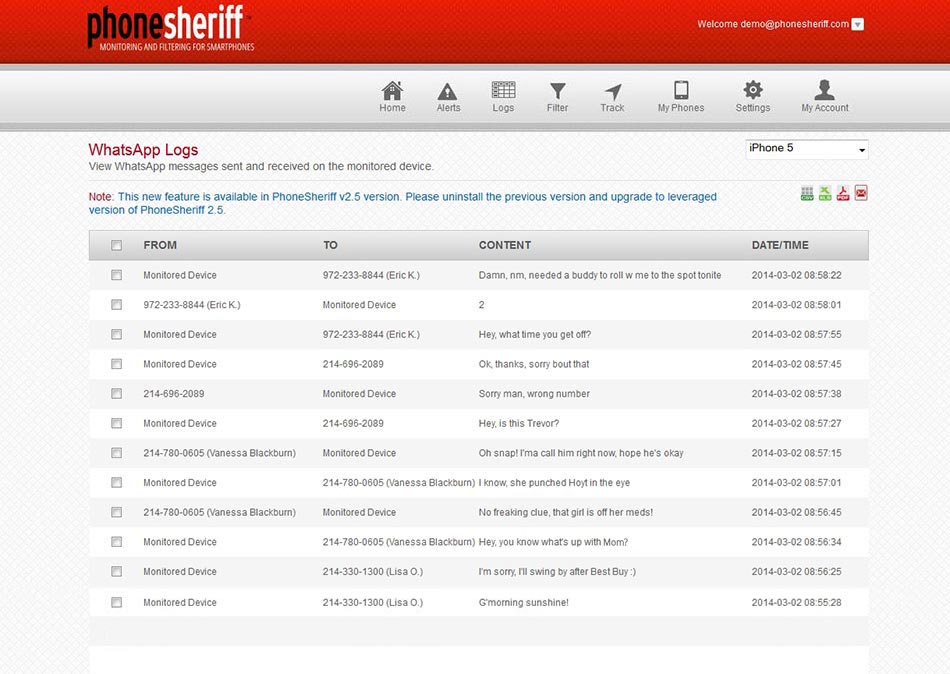The height and width of the screenshot is (674, 950).
Task: Open the Alerts section
Action: tap(447, 95)
